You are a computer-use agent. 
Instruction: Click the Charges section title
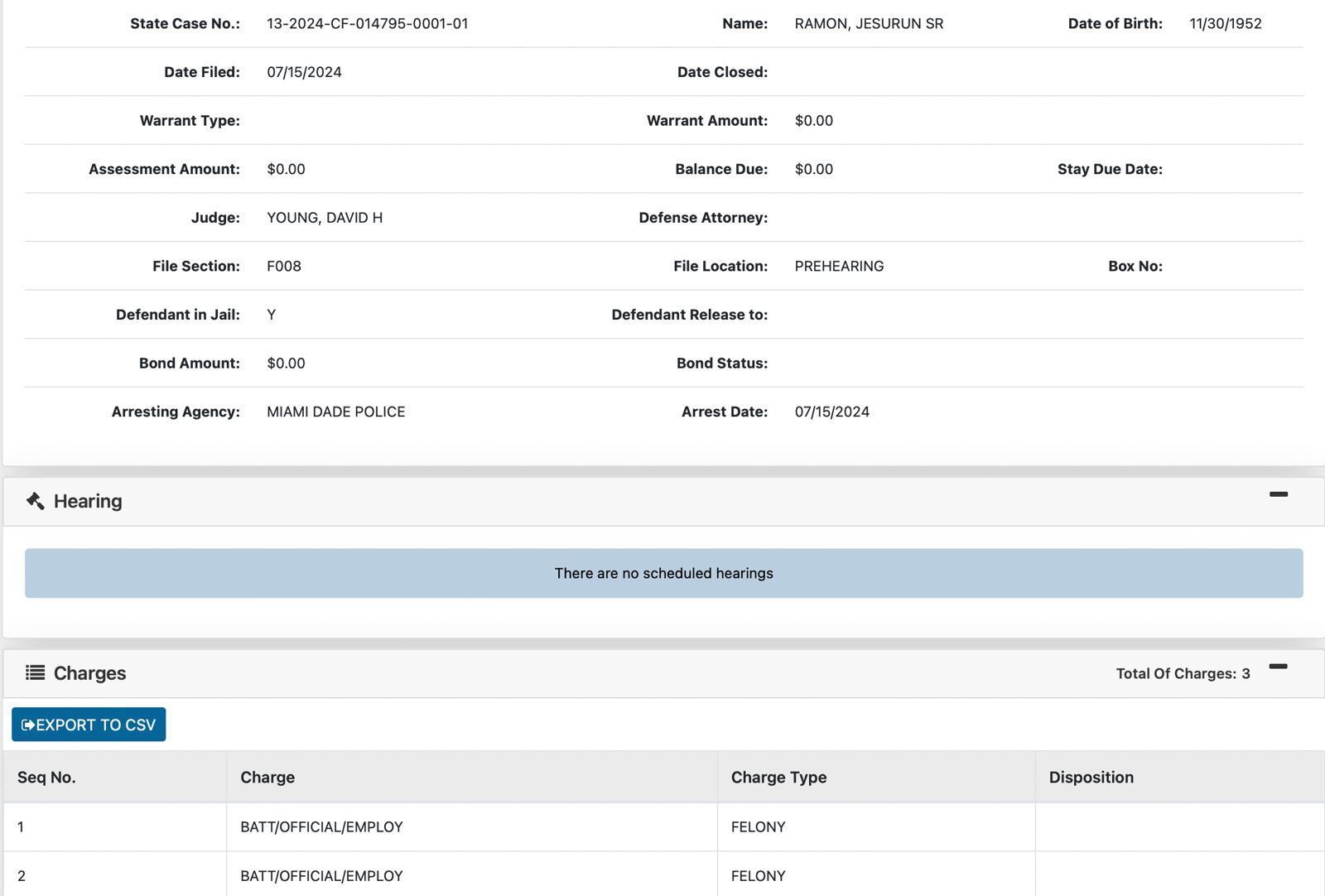pyautogui.click(x=89, y=673)
